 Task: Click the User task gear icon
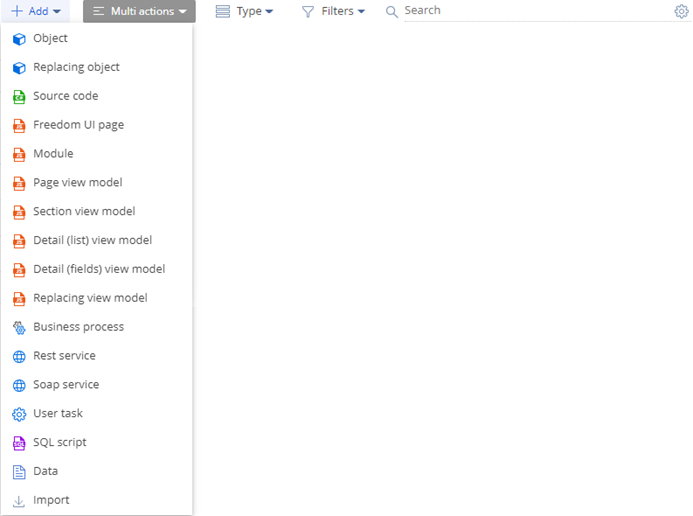click(19, 414)
